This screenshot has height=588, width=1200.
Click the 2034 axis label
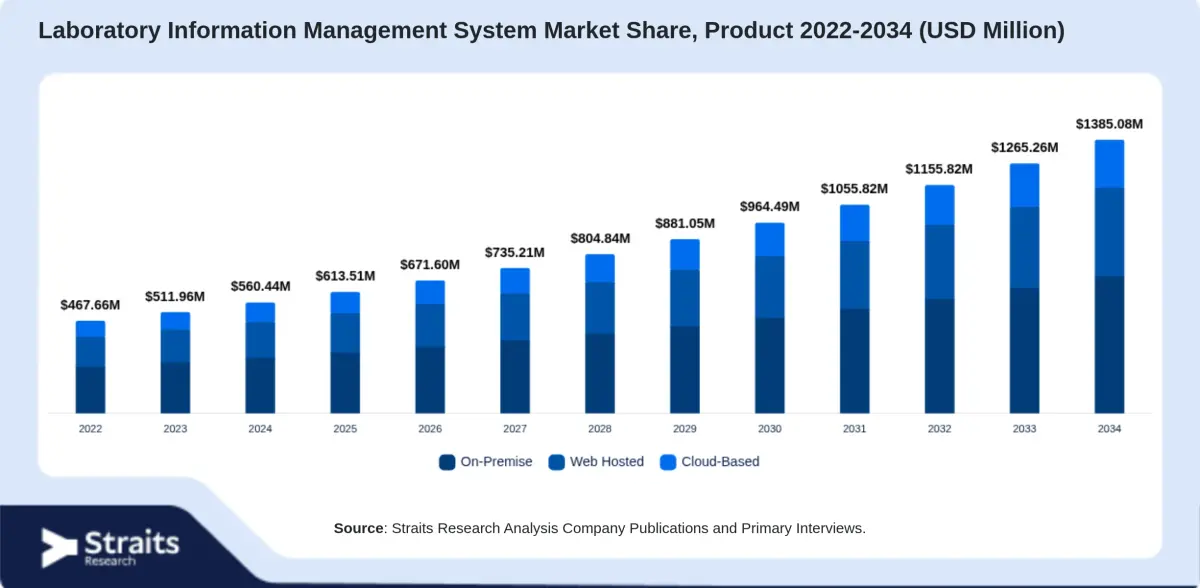pyautogui.click(x=1110, y=428)
